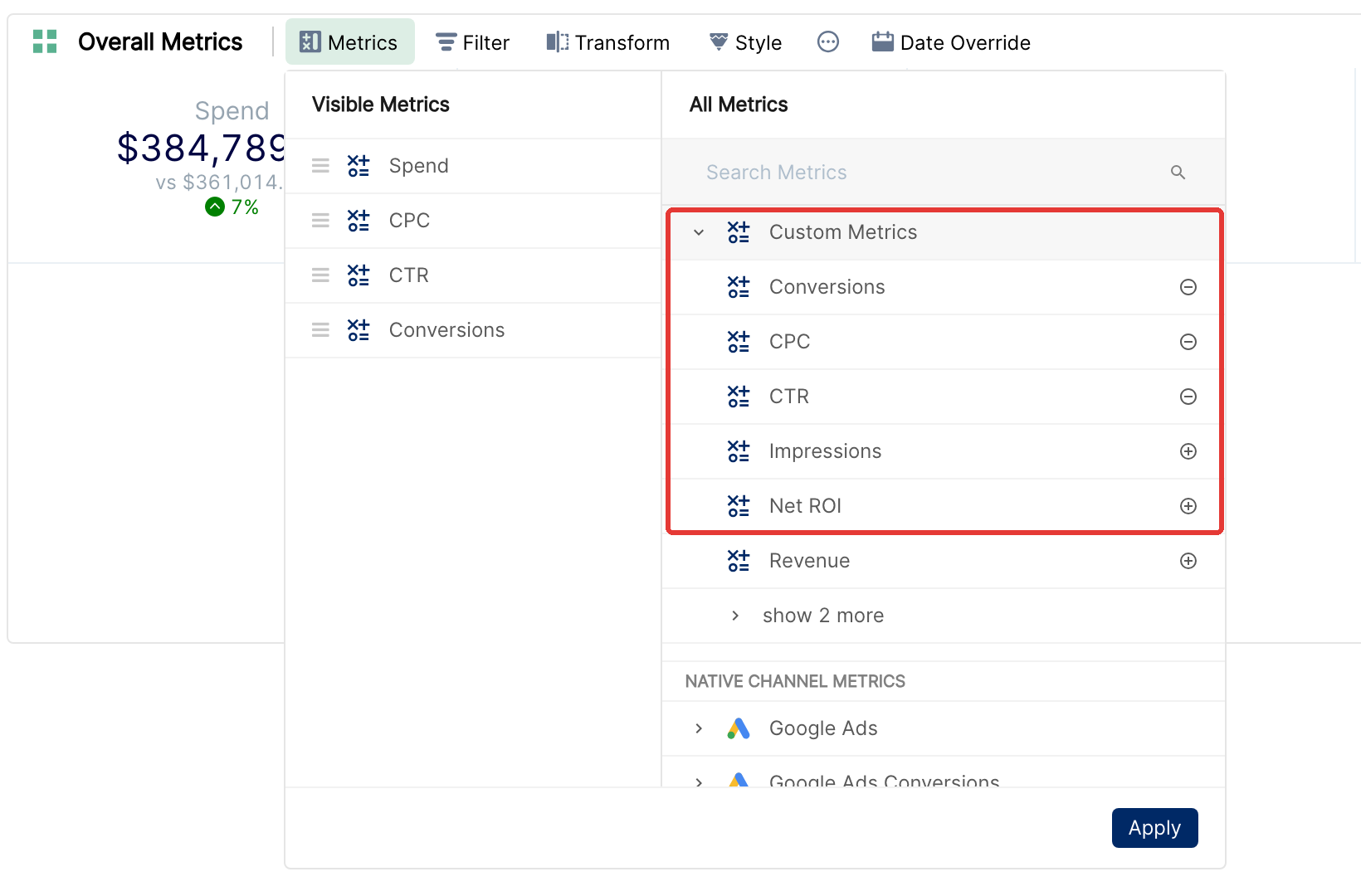The height and width of the screenshot is (896, 1361).
Task: Click the metric icon beside Net ROI
Action: pyautogui.click(x=739, y=506)
